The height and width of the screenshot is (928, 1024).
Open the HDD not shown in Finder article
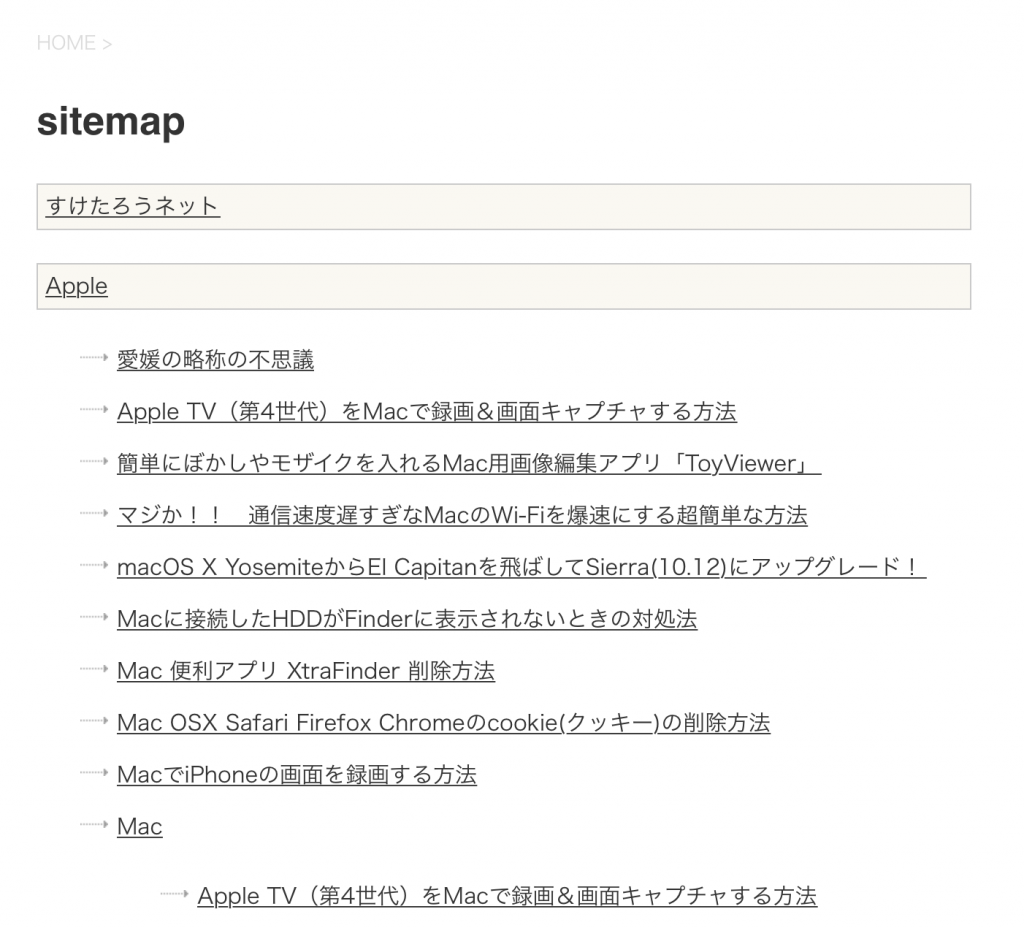point(406,620)
